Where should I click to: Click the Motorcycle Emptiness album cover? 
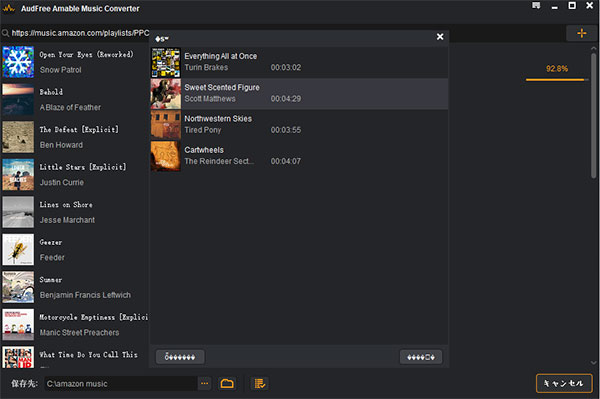pos(18,324)
